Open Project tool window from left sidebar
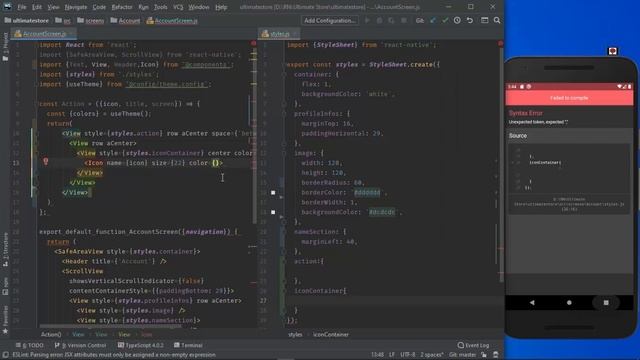The width and height of the screenshot is (640, 360). [x=5, y=47]
